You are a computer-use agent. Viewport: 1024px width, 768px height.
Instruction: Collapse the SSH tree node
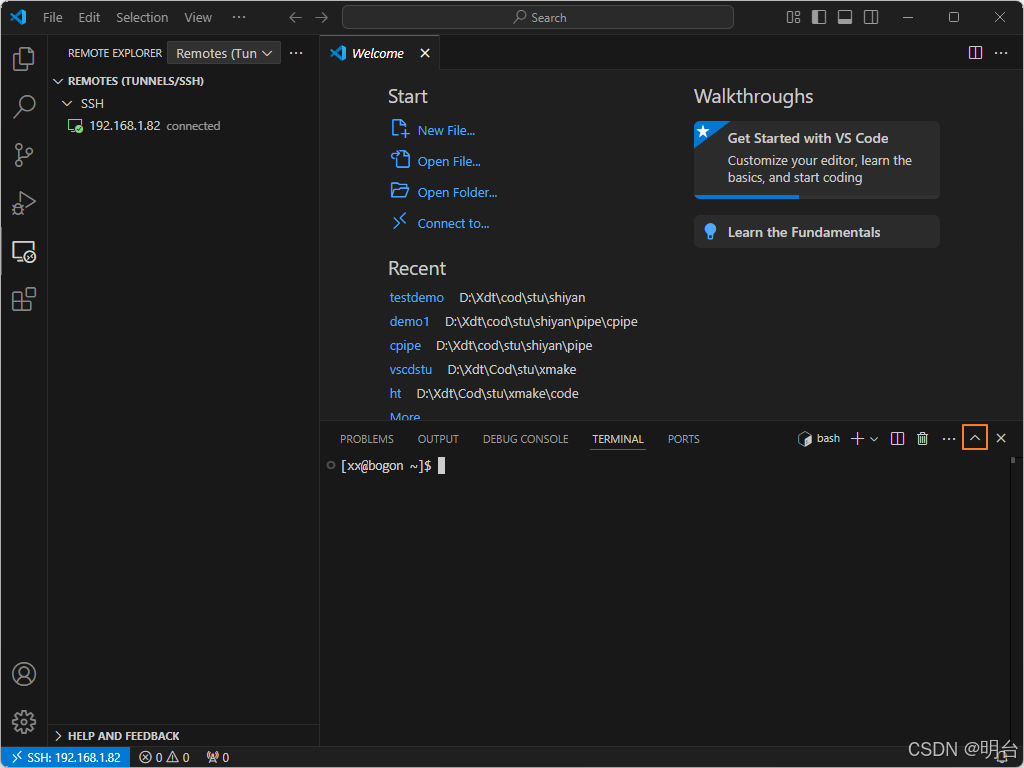[67, 103]
